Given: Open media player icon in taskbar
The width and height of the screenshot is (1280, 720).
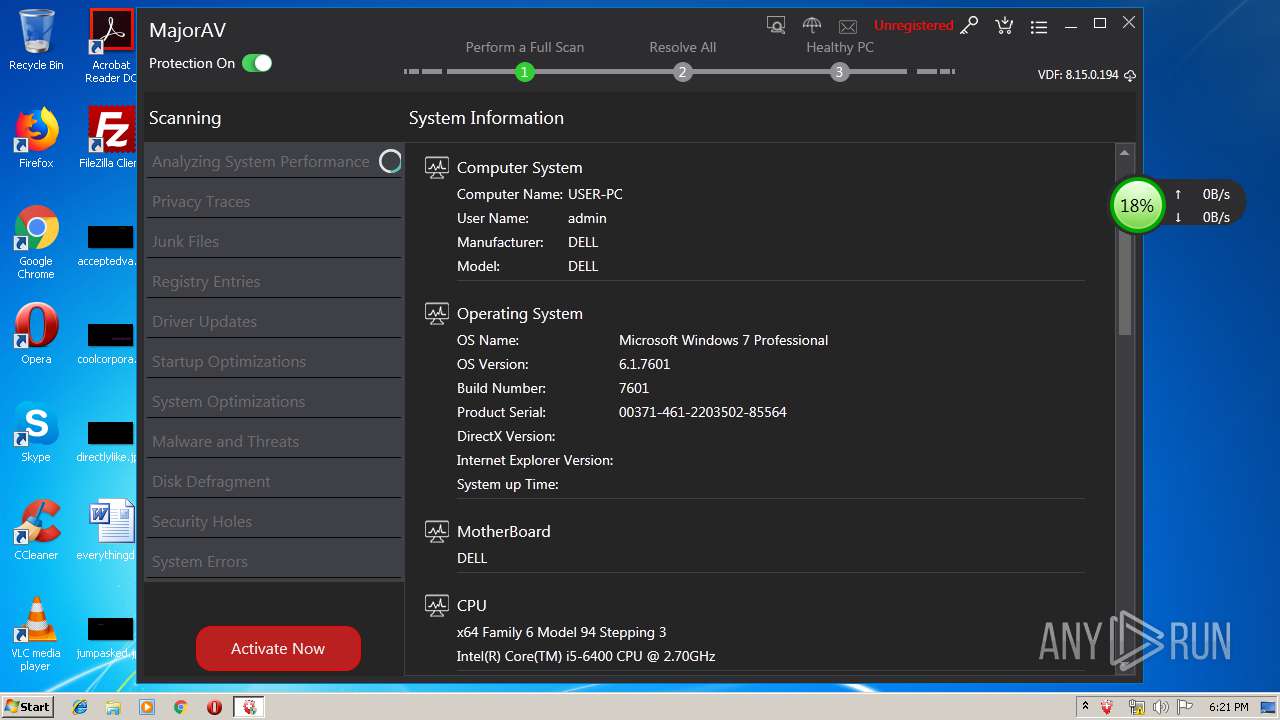Looking at the screenshot, I should pos(147,707).
